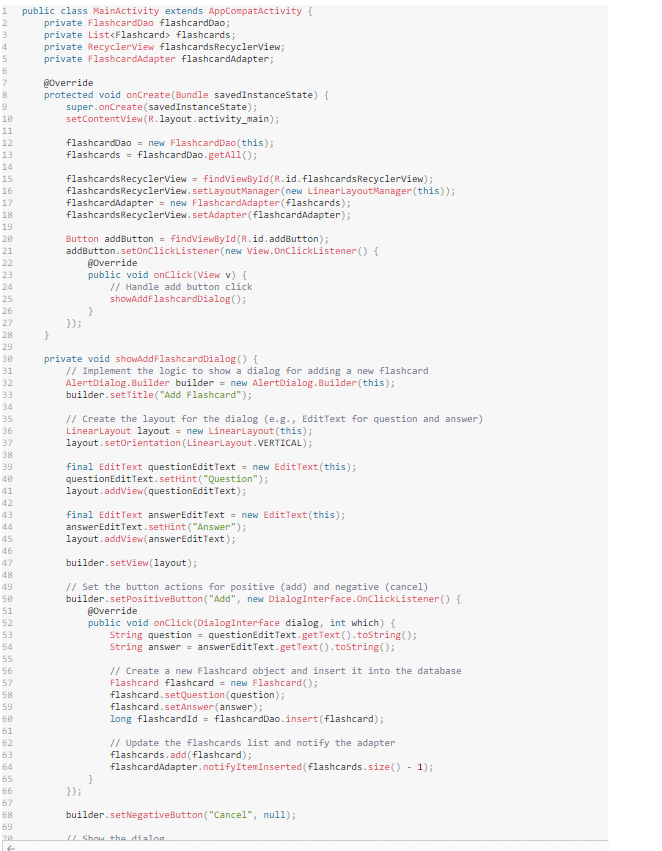Click 'flashcards = flashcardDao.getAll();' line
This screenshot has width=662, height=851.
click(x=162, y=155)
